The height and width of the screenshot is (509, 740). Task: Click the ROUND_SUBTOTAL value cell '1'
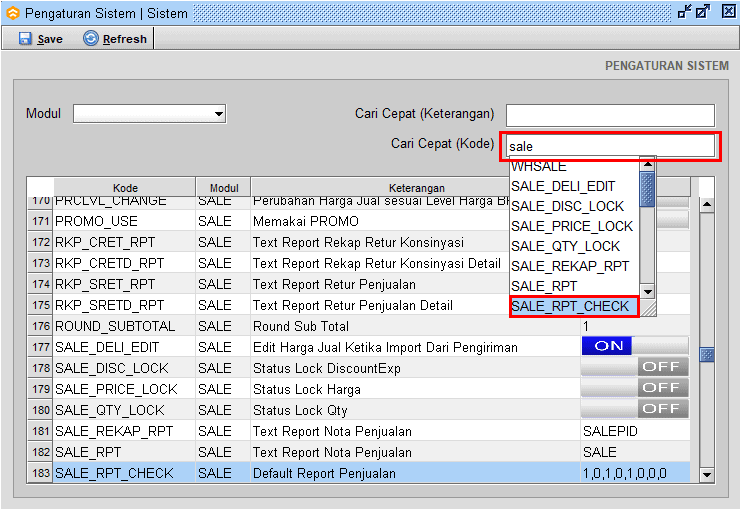click(x=635, y=326)
